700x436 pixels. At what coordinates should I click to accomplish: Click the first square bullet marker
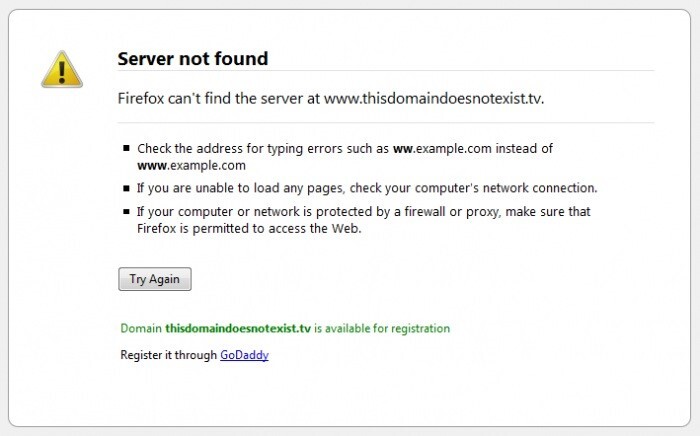tap(125, 148)
